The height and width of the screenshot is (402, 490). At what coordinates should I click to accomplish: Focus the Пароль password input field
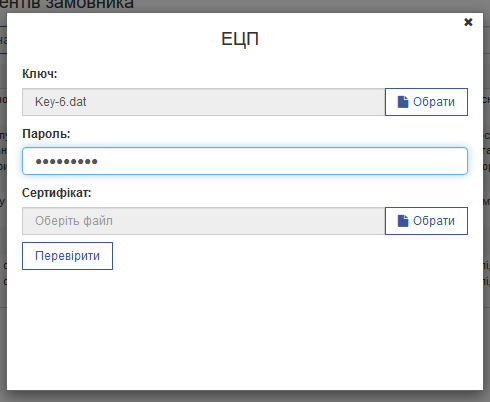point(245,161)
